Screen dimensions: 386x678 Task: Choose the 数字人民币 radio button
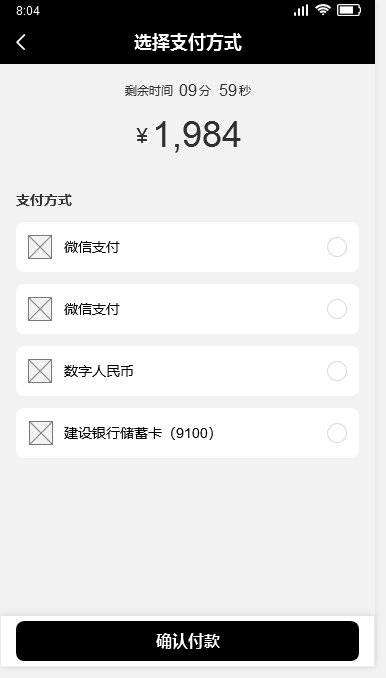[x=337, y=371]
